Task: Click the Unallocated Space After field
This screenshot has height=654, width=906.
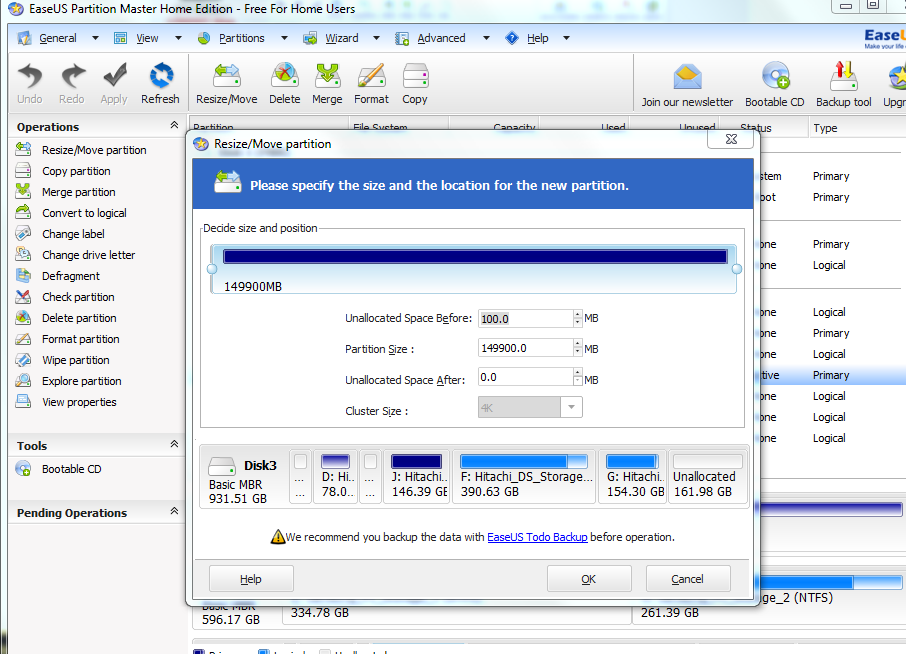Action: [525, 377]
